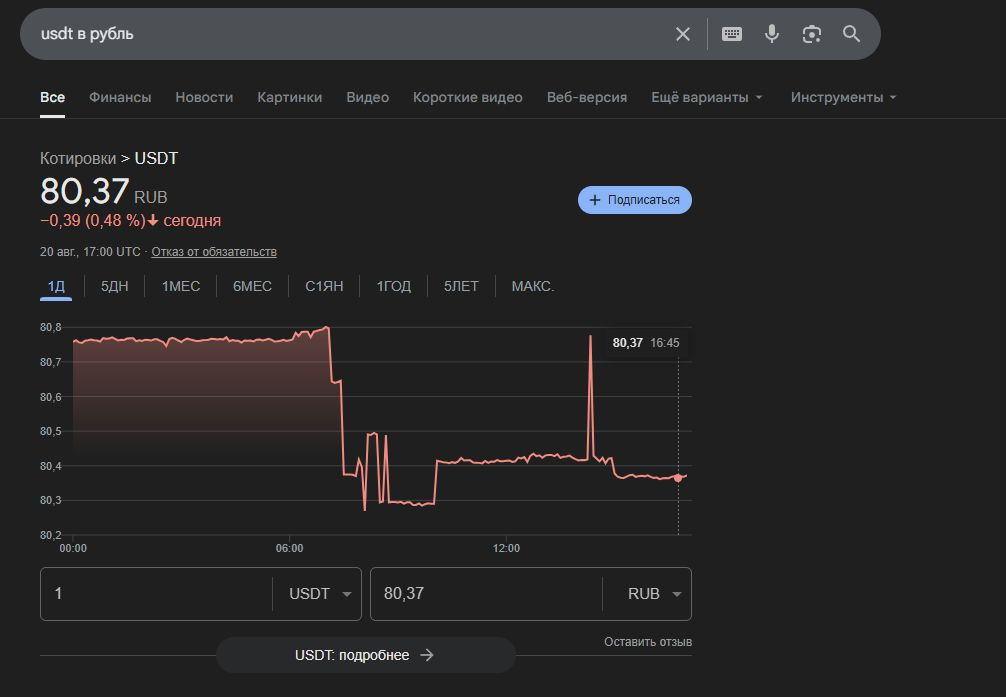This screenshot has width=1006, height=697.
Task: Click the USDT amount field showing 1
Action: (156, 594)
